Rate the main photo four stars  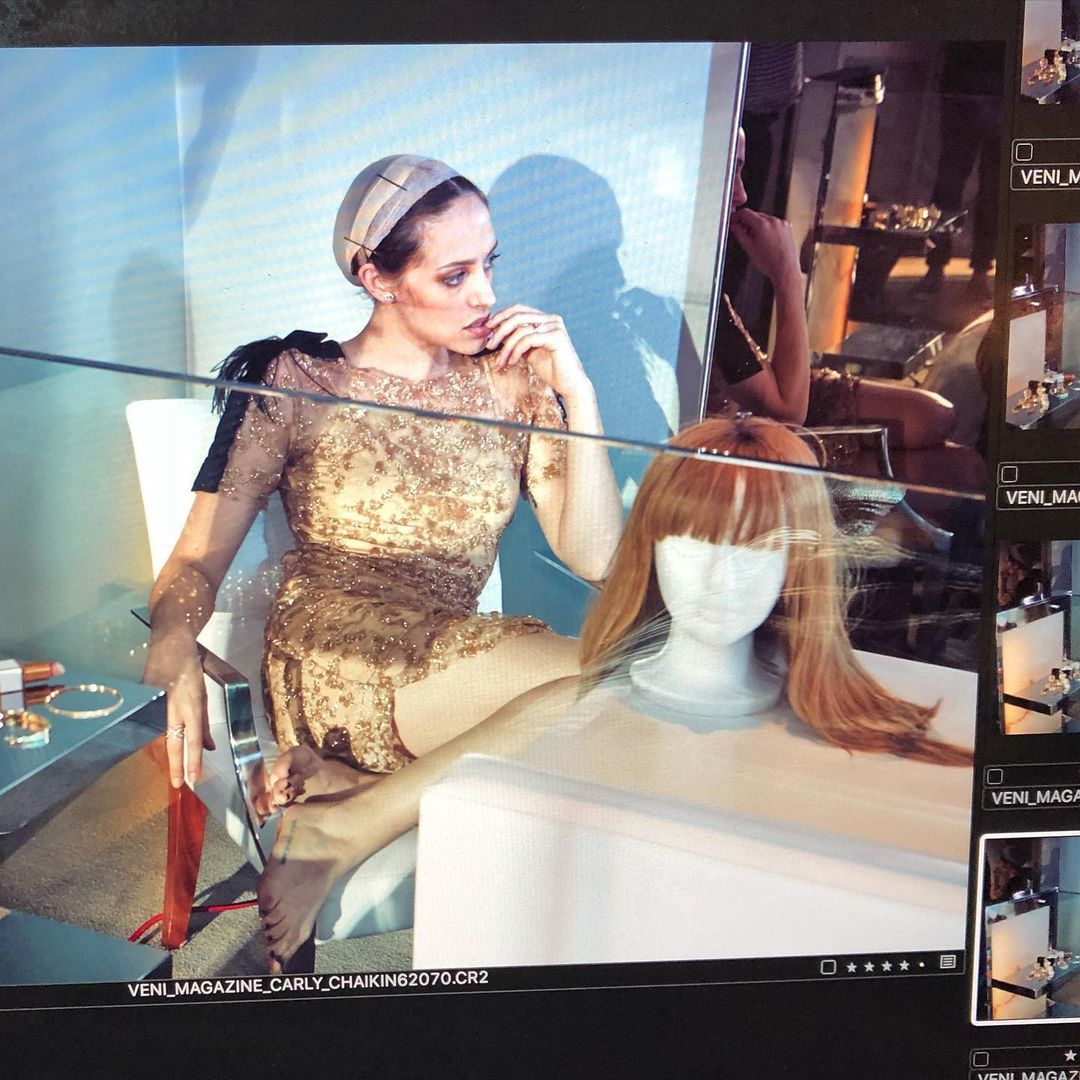904,965
